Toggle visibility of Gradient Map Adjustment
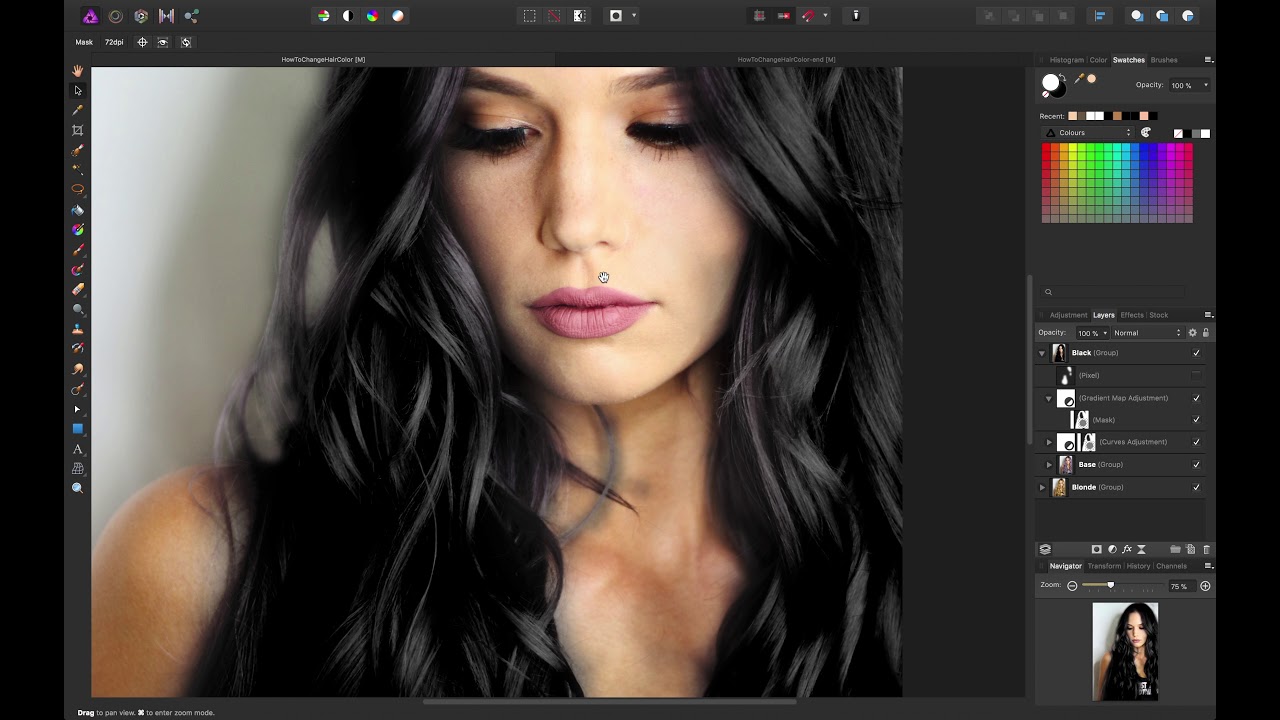This screenshot has height=720, width=1280. pos(1196,398)
